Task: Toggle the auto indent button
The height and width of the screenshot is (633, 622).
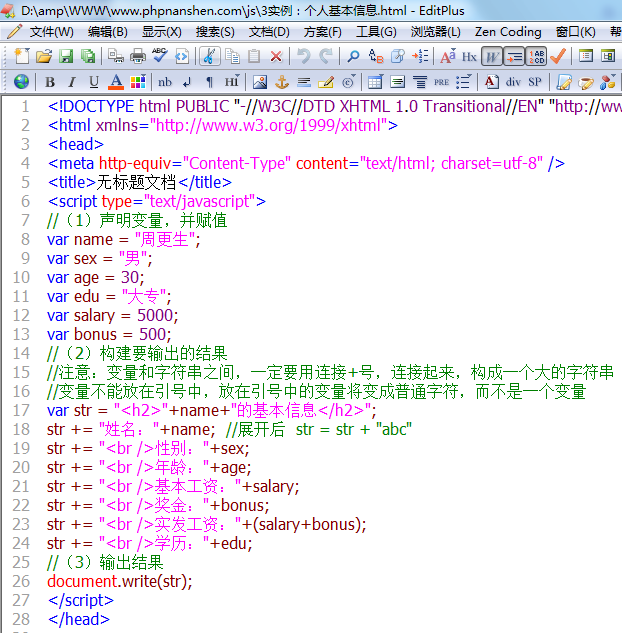Action: tap(514, 57)
